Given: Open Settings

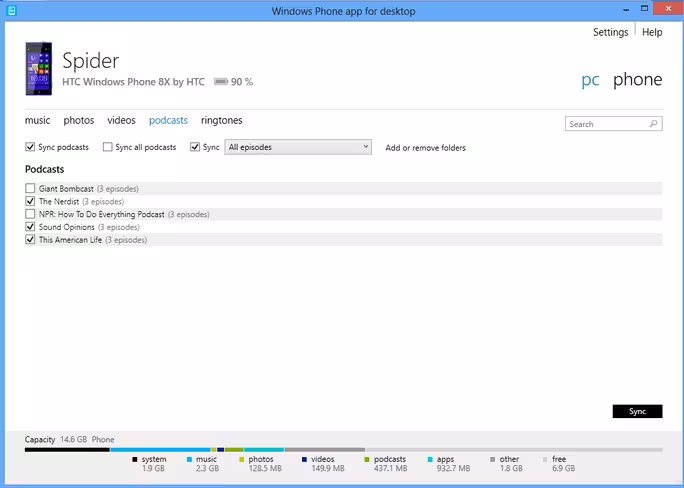Looking at the screenshot, I should pos(610,32).
